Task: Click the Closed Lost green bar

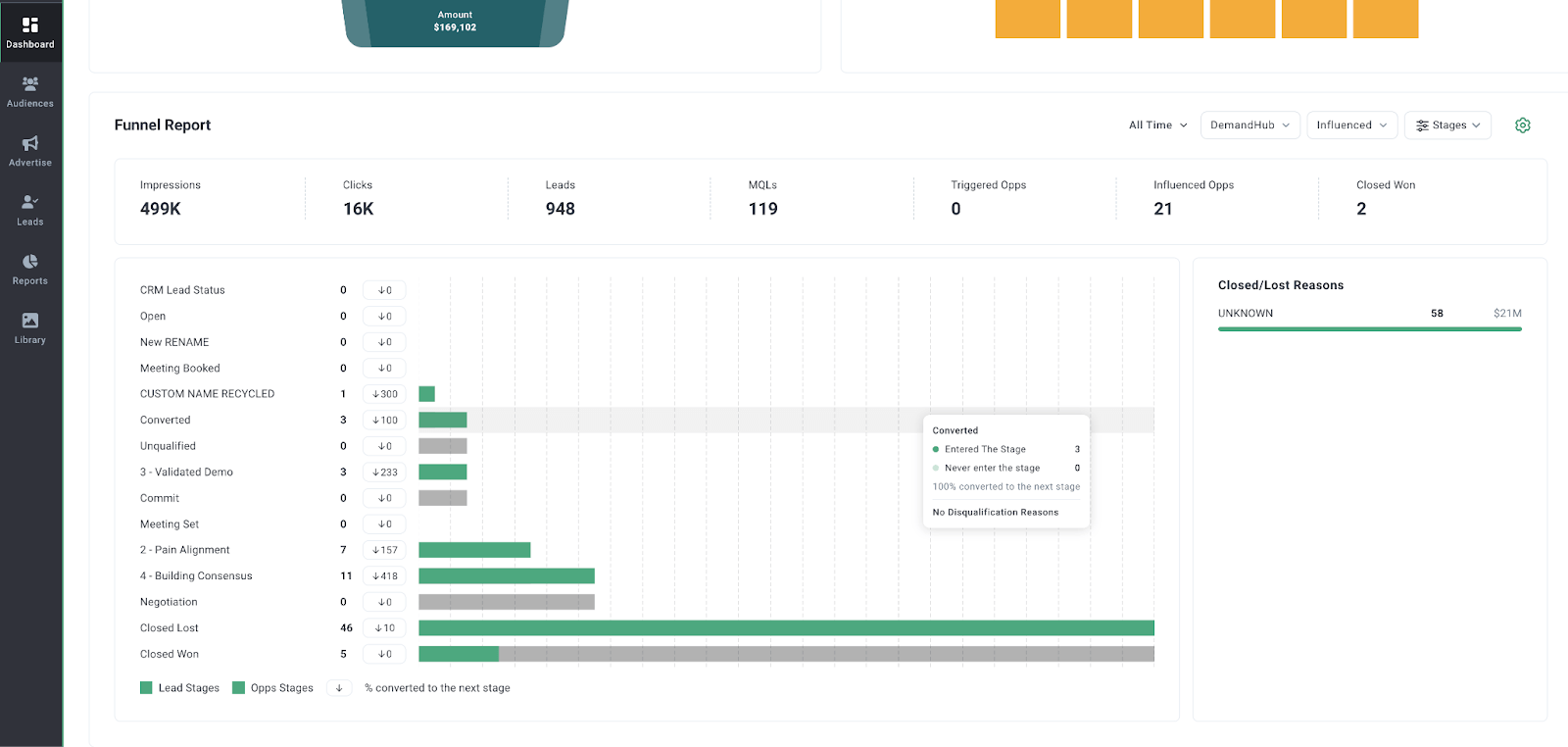Action: (x=786, y=628)
